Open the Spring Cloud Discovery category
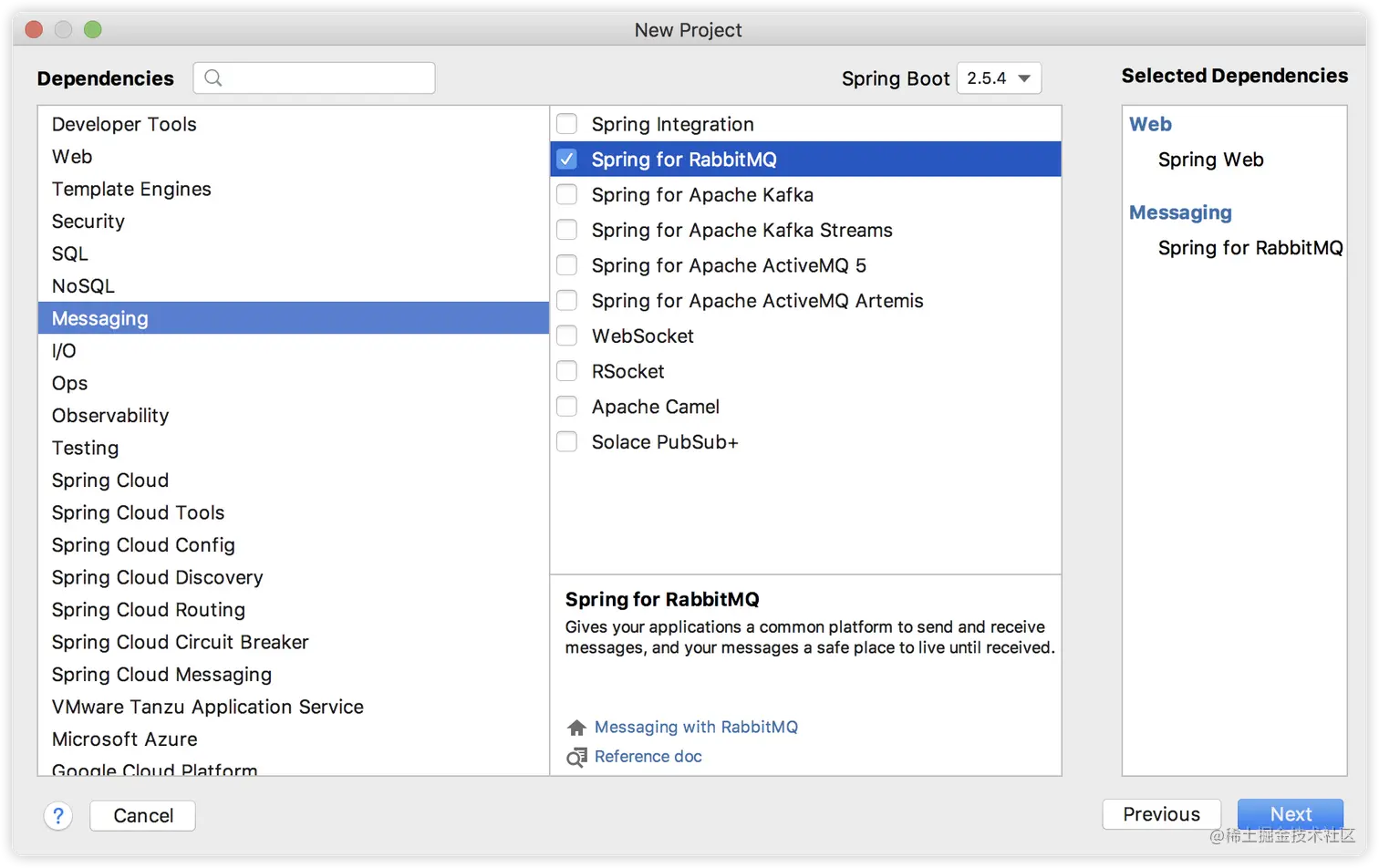The width and height of the screenshot is (1379, 868). click(x=157, y=577)
